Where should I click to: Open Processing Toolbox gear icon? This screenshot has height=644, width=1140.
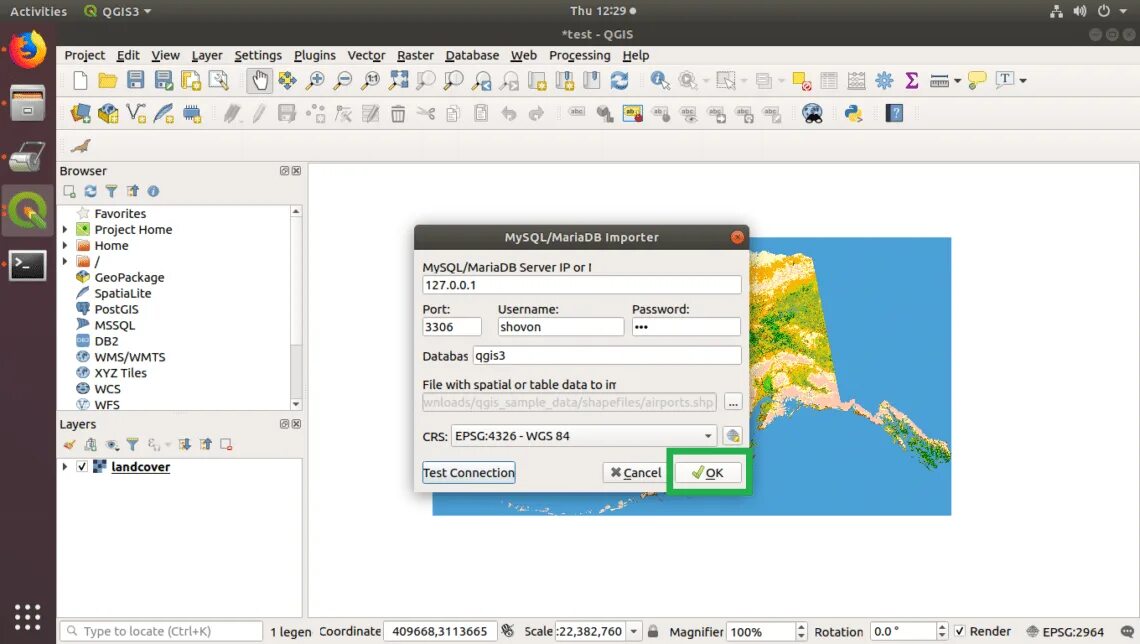(x=884, y=80)
